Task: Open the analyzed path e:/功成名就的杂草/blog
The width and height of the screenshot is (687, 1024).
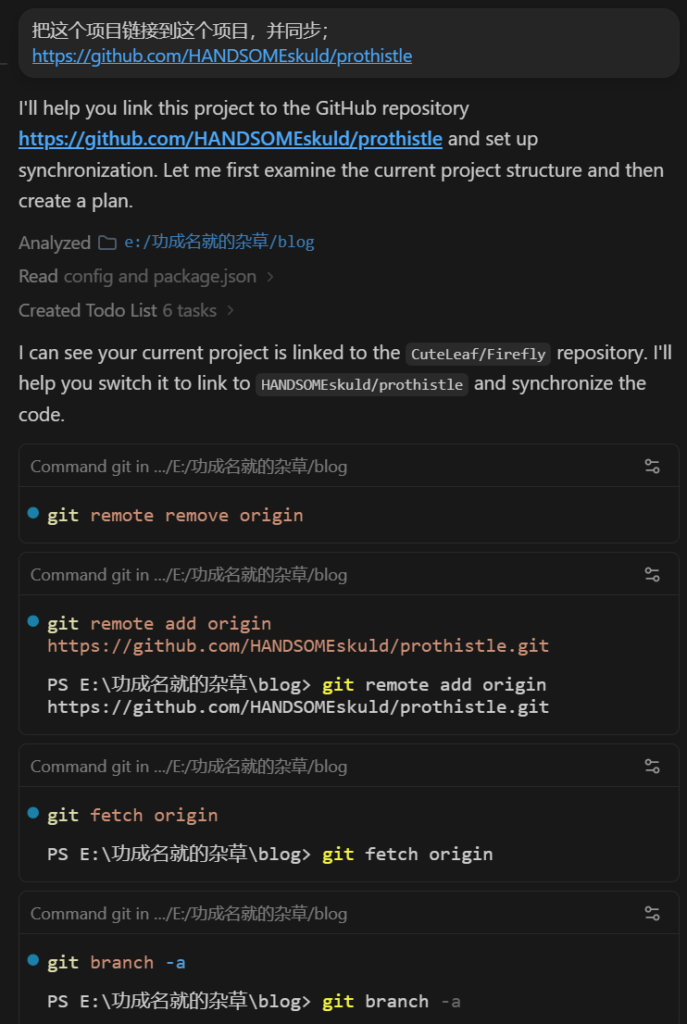Action: pos(219,242)
